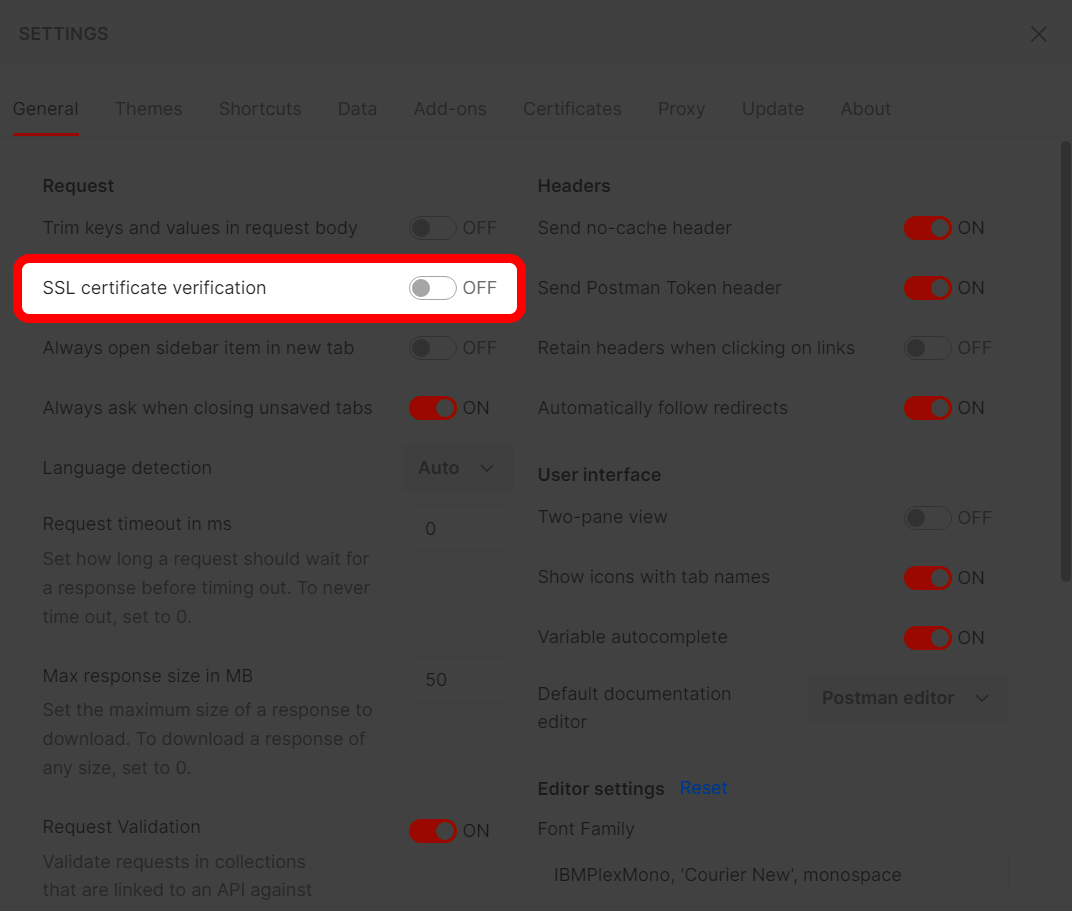The image size is (1072, 911).
Task: Switch to the Themes tab
Action: pos(148,109)
